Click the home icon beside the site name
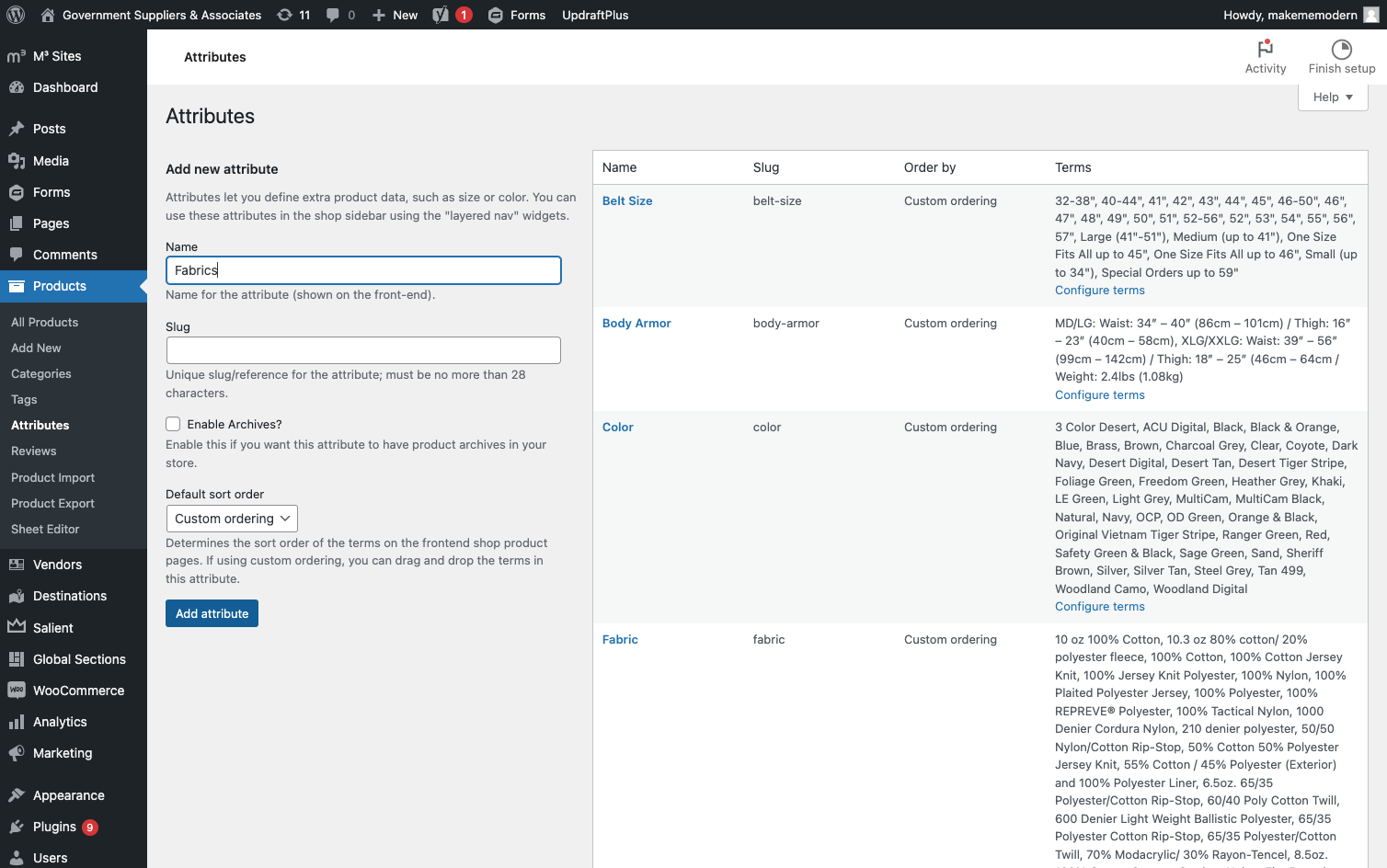 [48, 15]
